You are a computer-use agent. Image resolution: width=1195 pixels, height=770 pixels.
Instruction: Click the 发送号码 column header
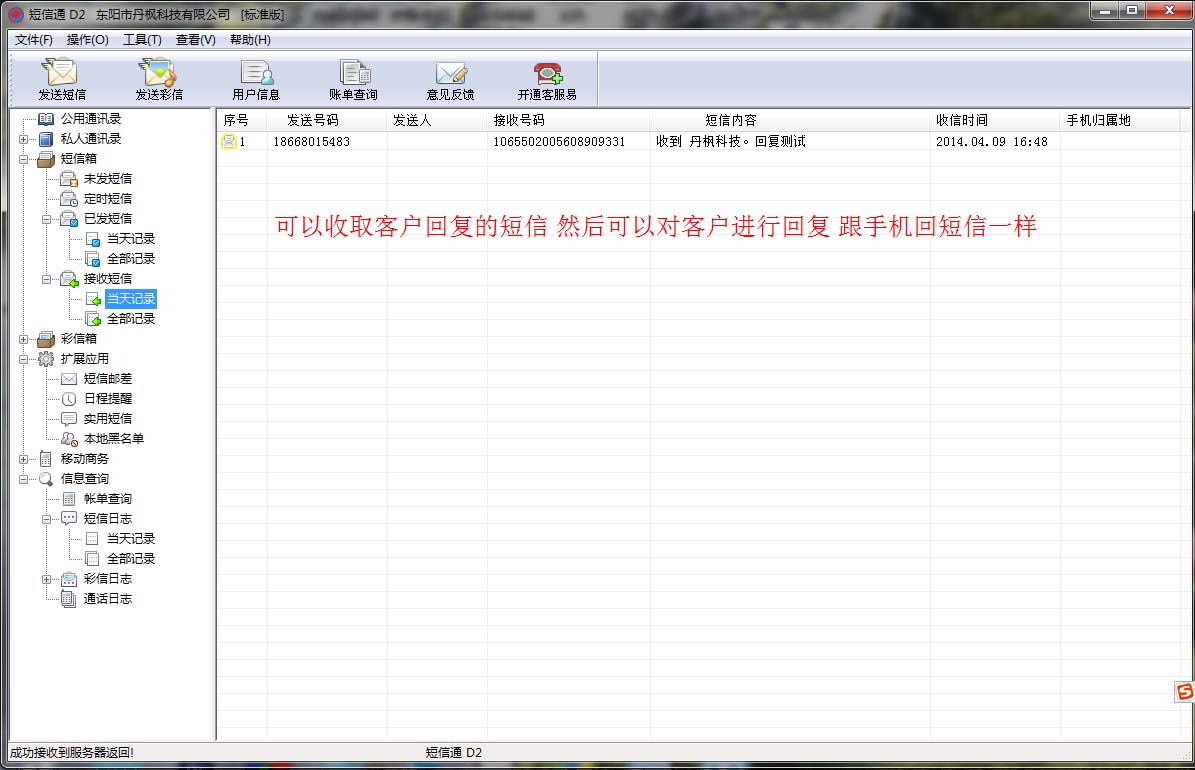click(312, 120)
